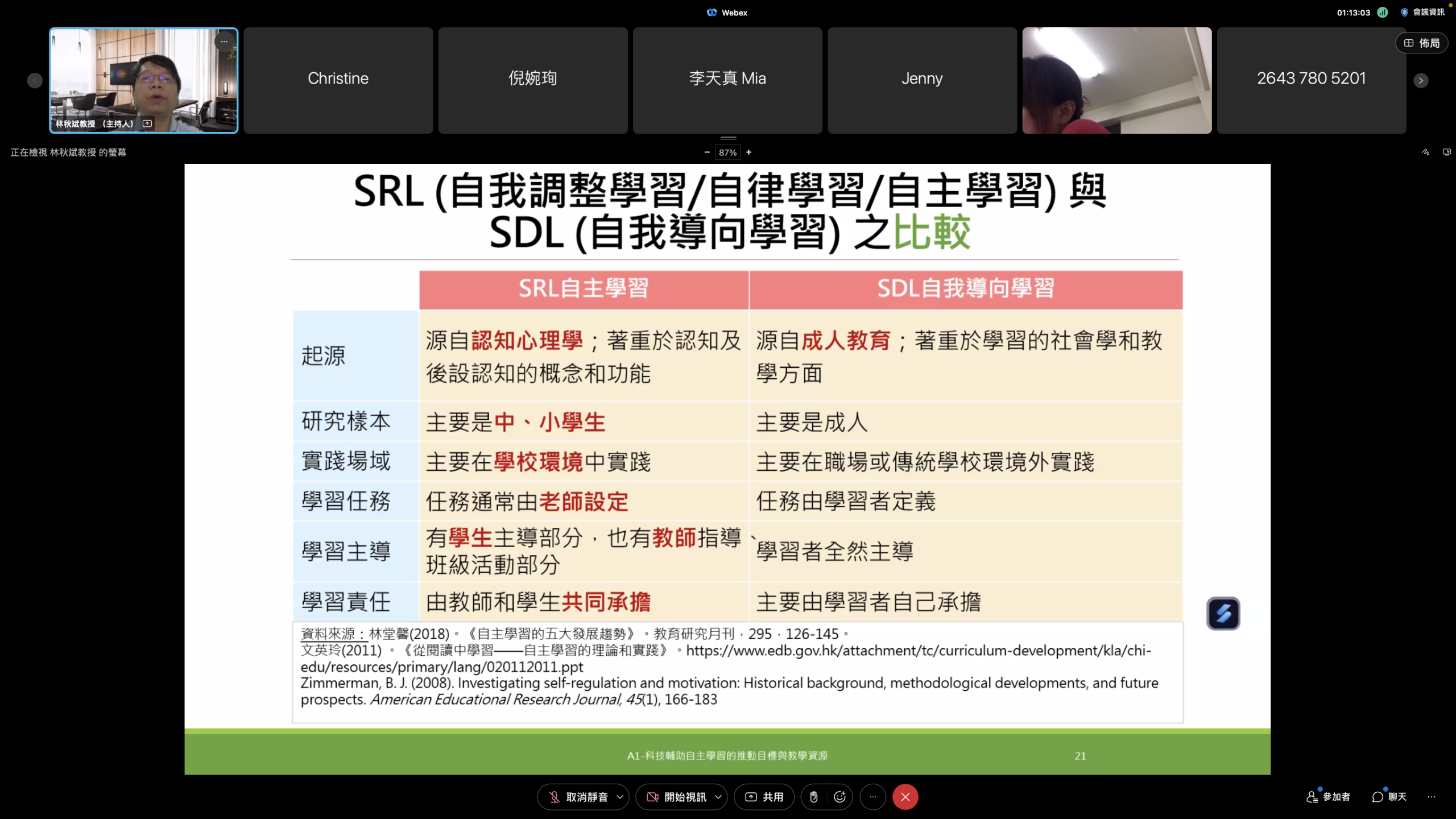Screen dimensions: 1456x819
Task: Open the emoji reactions button
Action: [839, 797]
